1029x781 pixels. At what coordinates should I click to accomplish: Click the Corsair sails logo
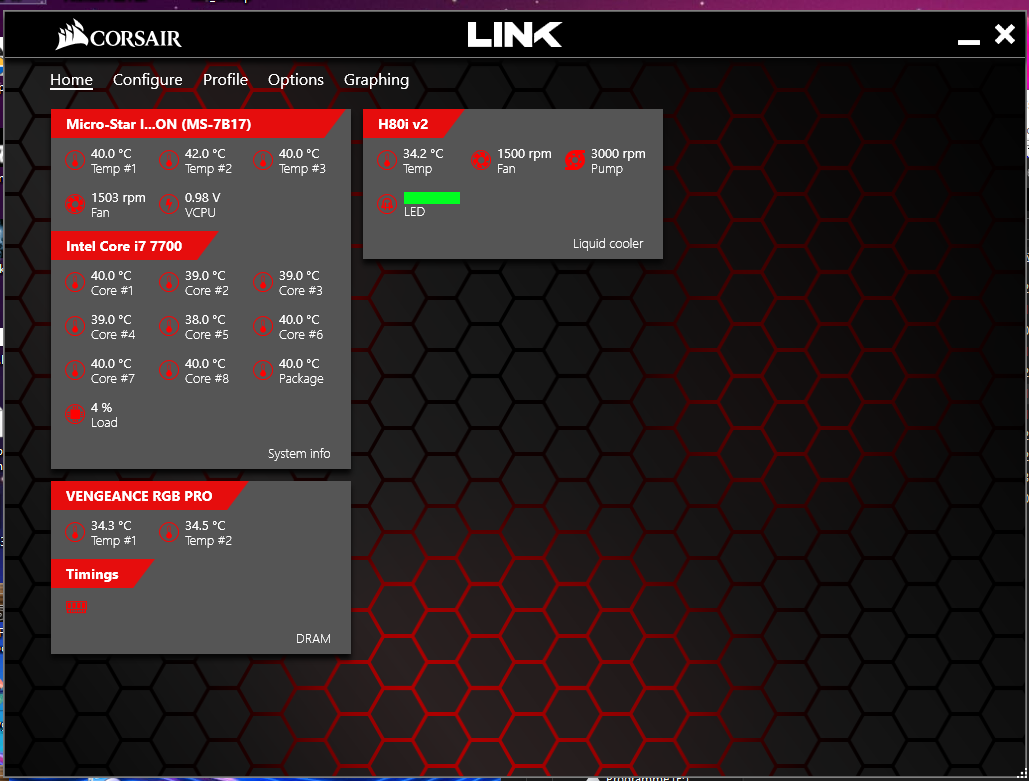click(x=72, y=35)
